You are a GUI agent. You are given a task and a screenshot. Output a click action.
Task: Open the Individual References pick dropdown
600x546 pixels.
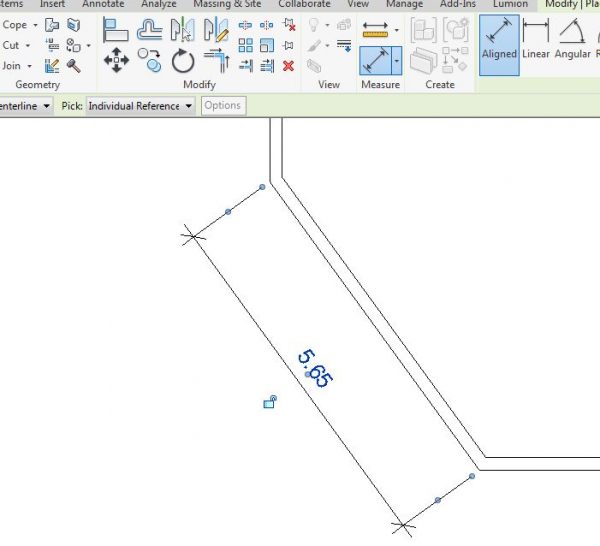(189, 106)
